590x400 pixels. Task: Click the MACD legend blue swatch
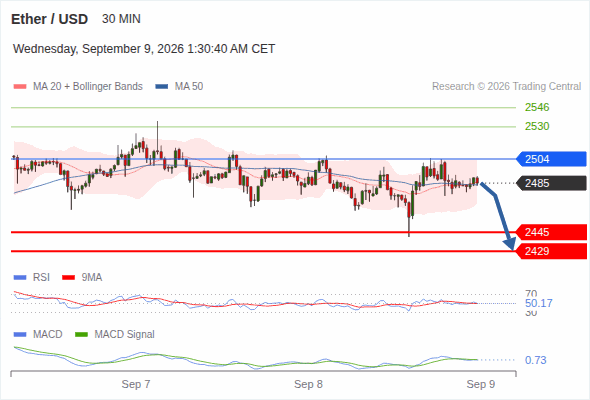[x=20, y=335]
